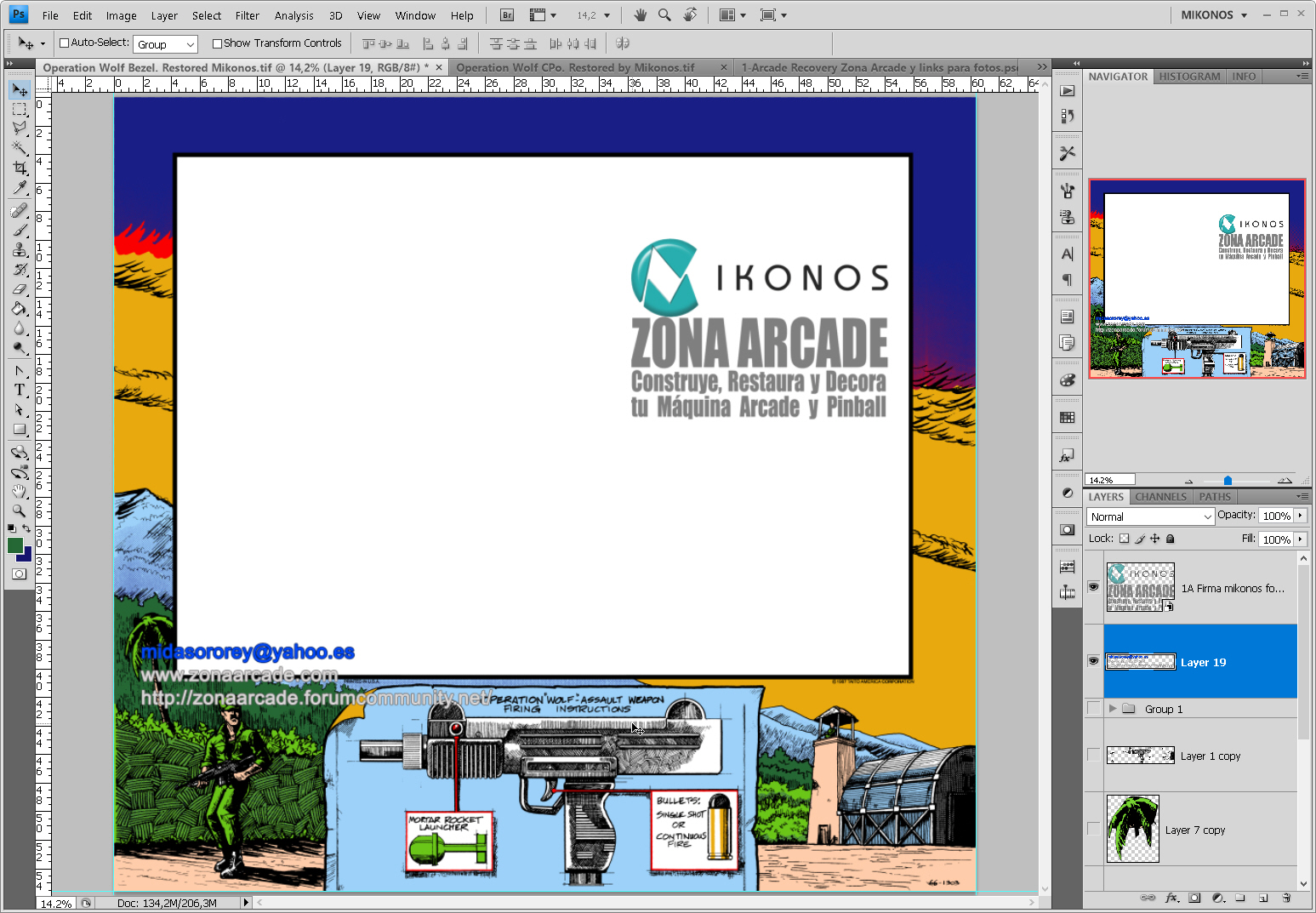
Task: Click the delete layer trash icon
Action: pos(1286,898)
